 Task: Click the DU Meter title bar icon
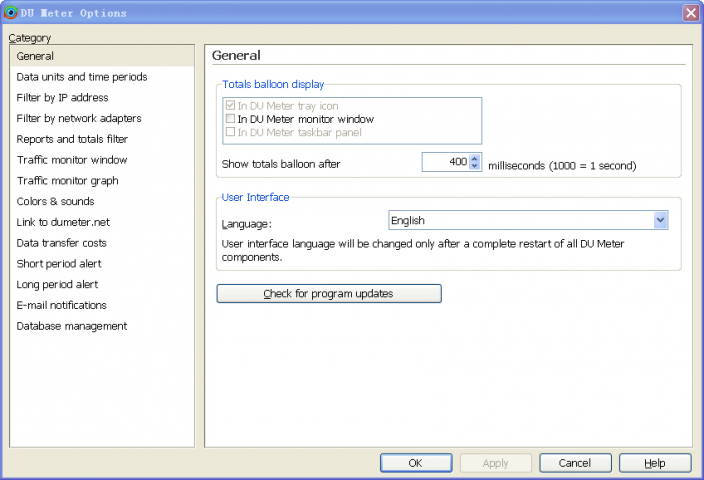11,13
